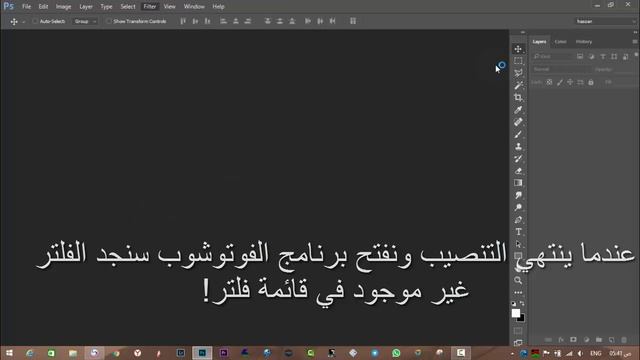The height and width of the screenshot is (360, 640).
Task: Click the new layer button
Action: (x=611, y=340)
